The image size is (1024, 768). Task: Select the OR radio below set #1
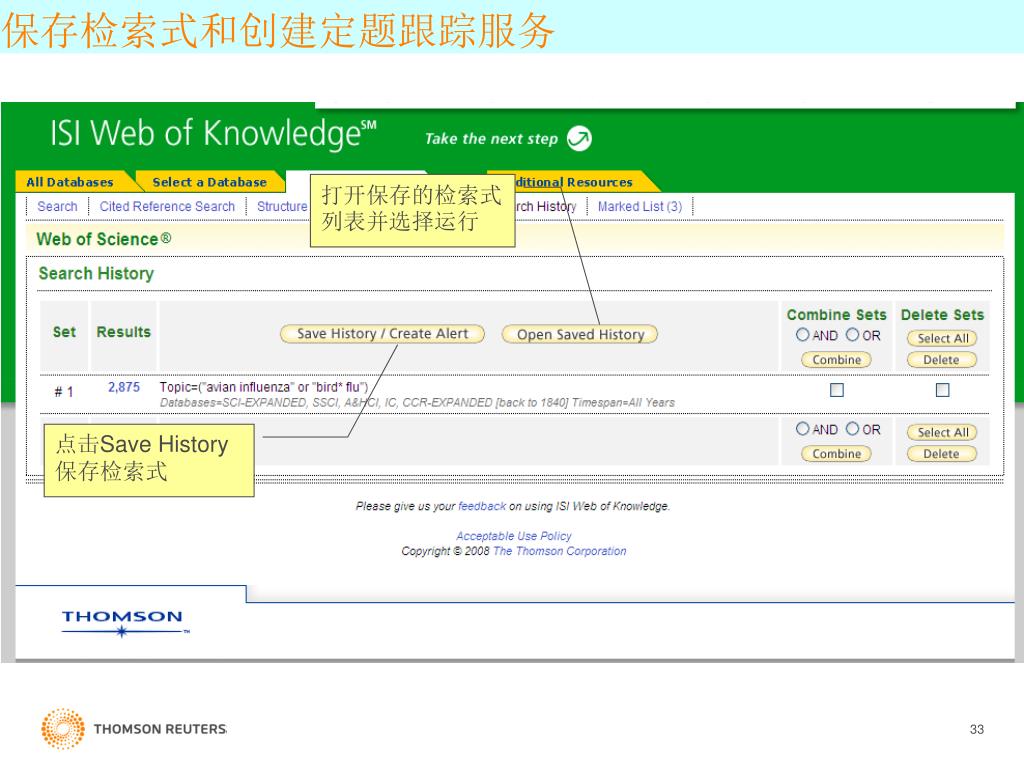pyautogui.click(x=852, y=429)
